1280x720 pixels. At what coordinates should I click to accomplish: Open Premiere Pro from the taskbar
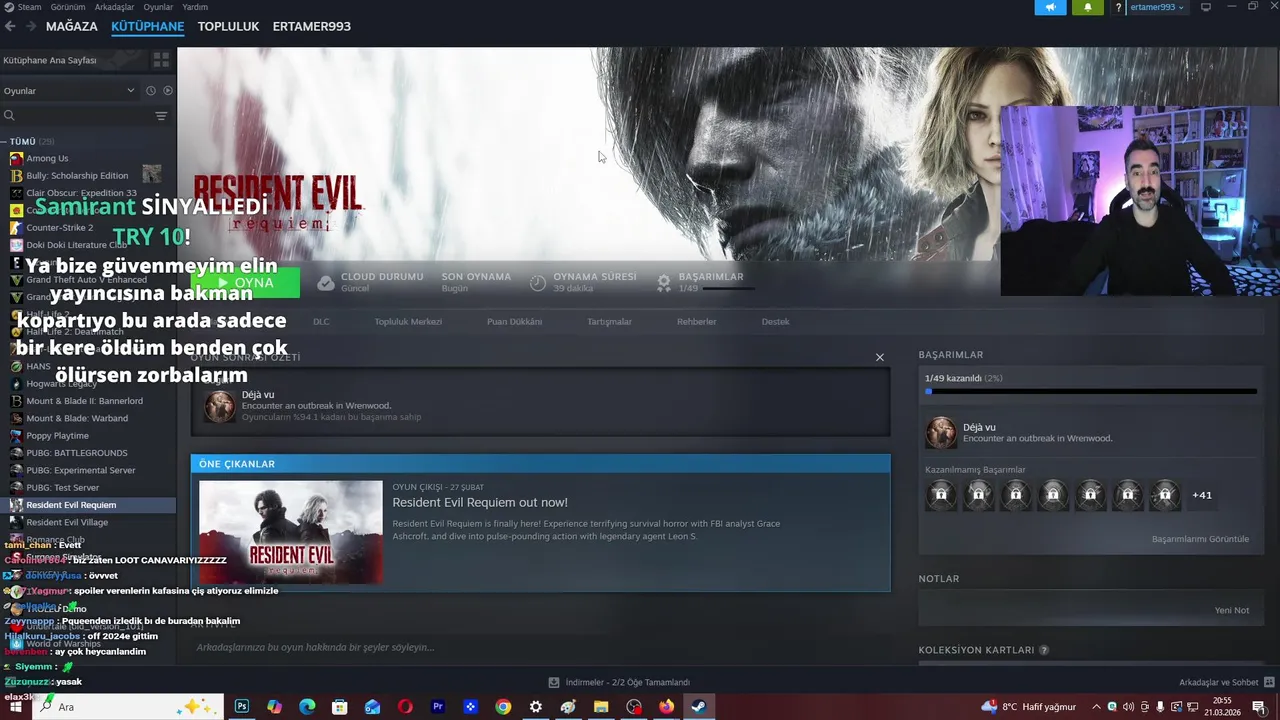click(x=437, y=707)
